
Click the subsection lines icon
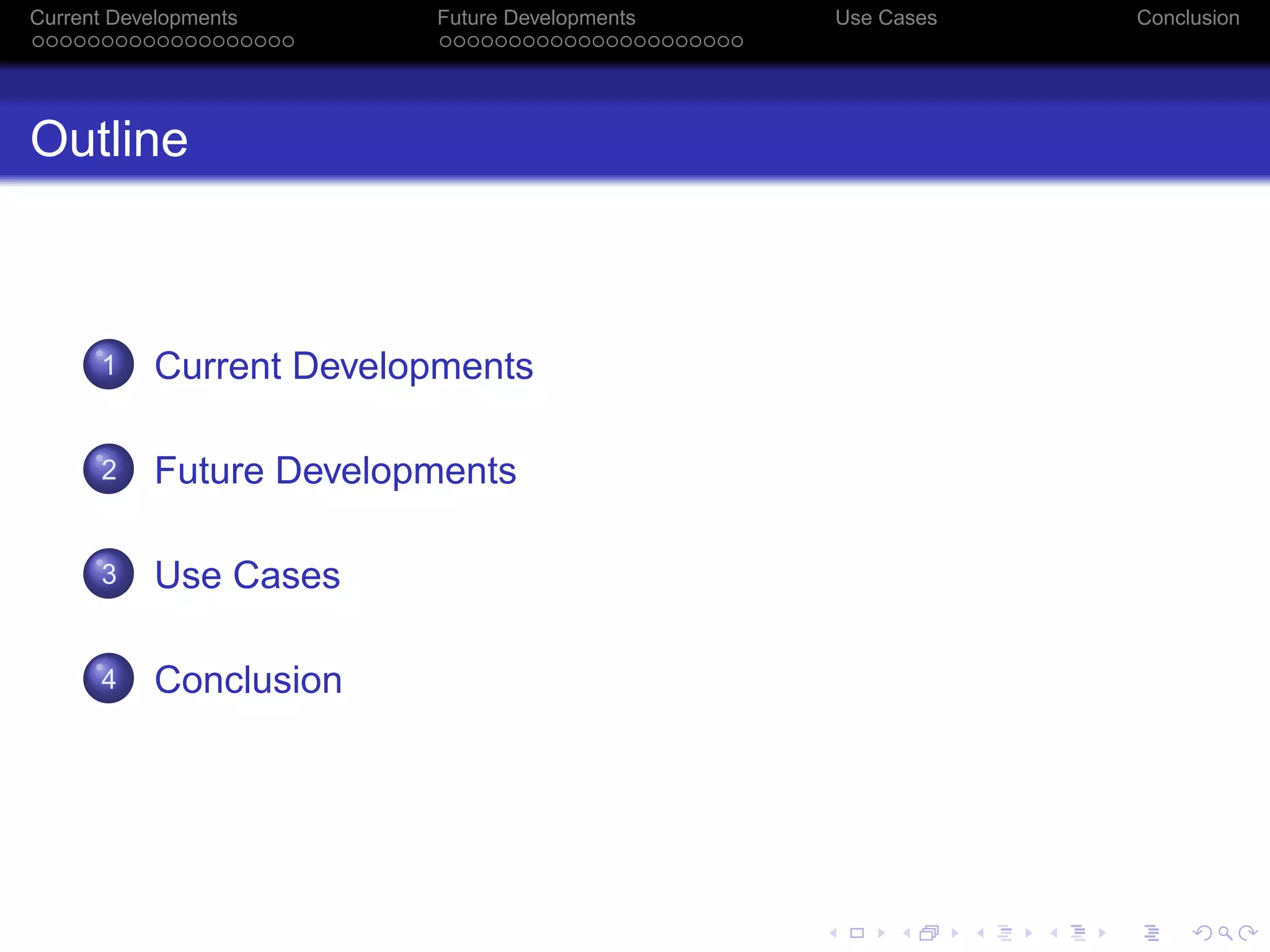[1005, 933]
